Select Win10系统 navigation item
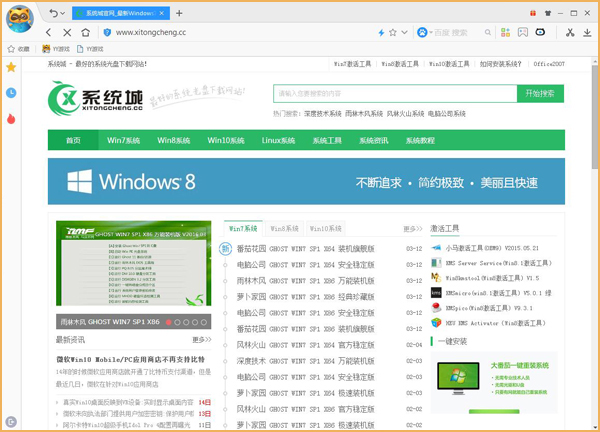 pyautogui.click(x=226, y=140)
